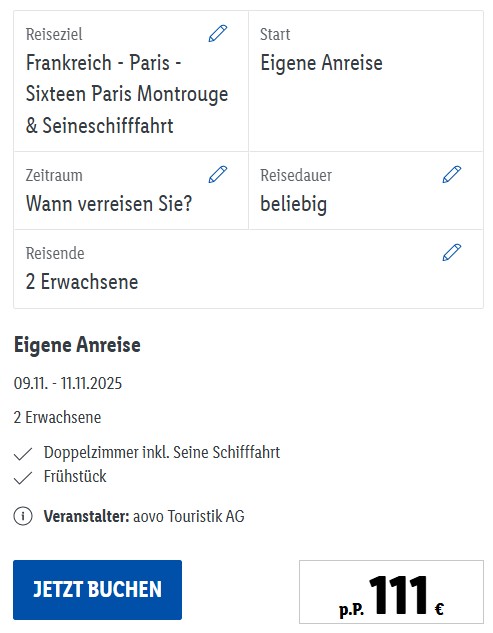Click the Reisedauer edit pencil icon
This screenshot has height=633, width=493.
click(451, 174)
